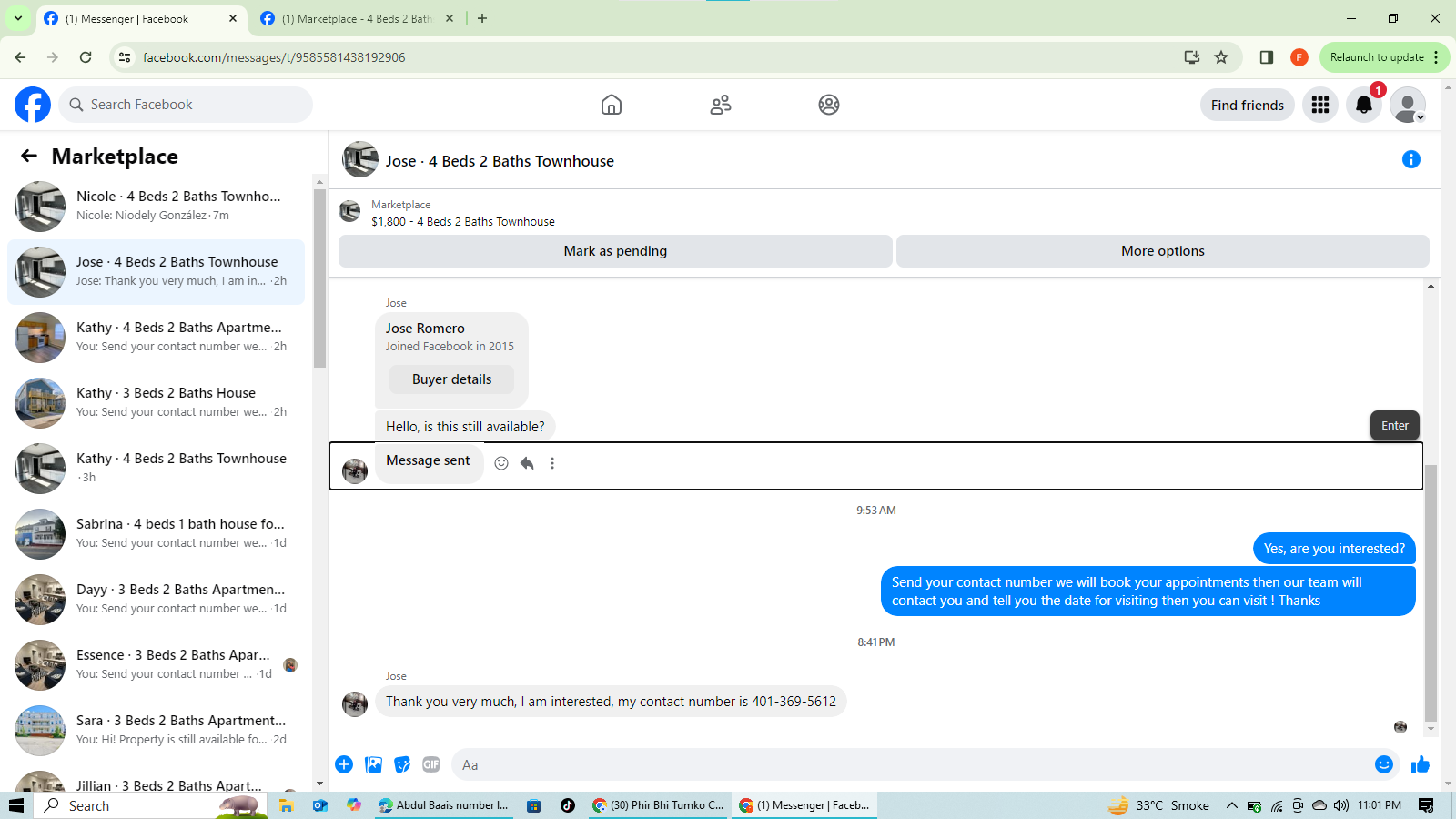Image resolution: width=1456 pixels, height=819 pixels.
Task: Click the Find friends button
Action: (x=1248, y=105)
